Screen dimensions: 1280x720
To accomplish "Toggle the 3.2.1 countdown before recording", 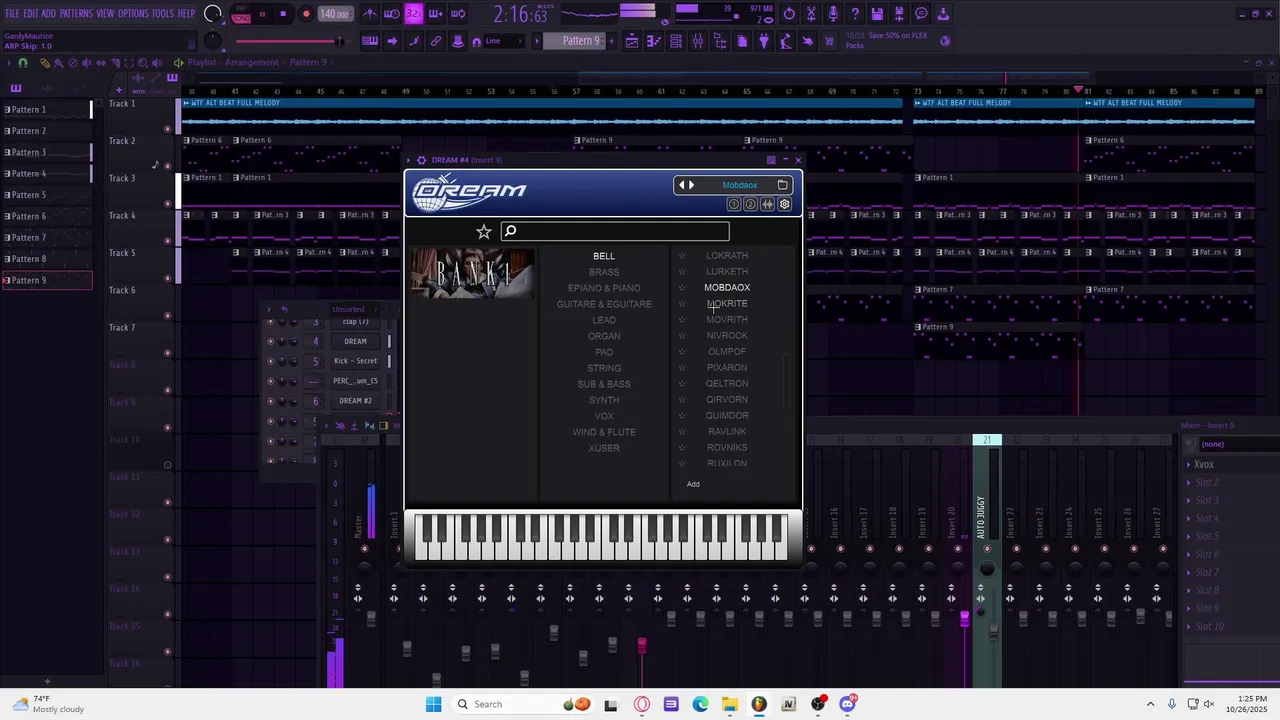I will click(x=414, y=14).
